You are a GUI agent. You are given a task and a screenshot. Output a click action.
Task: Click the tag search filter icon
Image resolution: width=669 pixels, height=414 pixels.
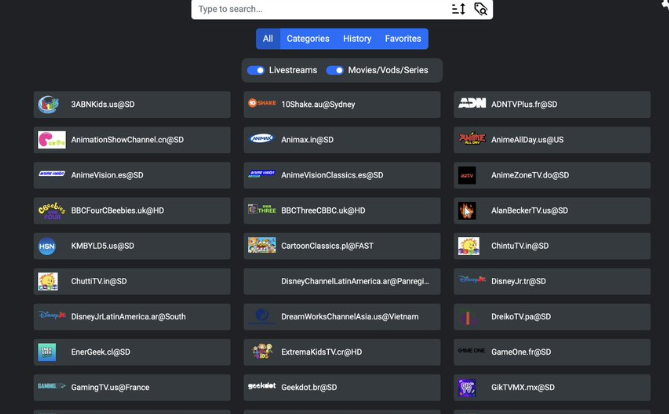[x=481, y=9]
